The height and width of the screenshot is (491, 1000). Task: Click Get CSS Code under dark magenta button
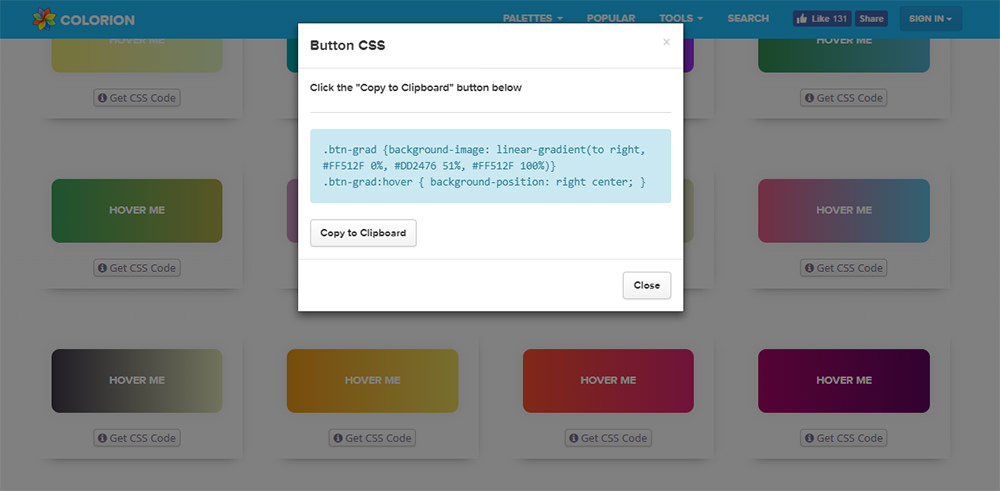[844, 438]
